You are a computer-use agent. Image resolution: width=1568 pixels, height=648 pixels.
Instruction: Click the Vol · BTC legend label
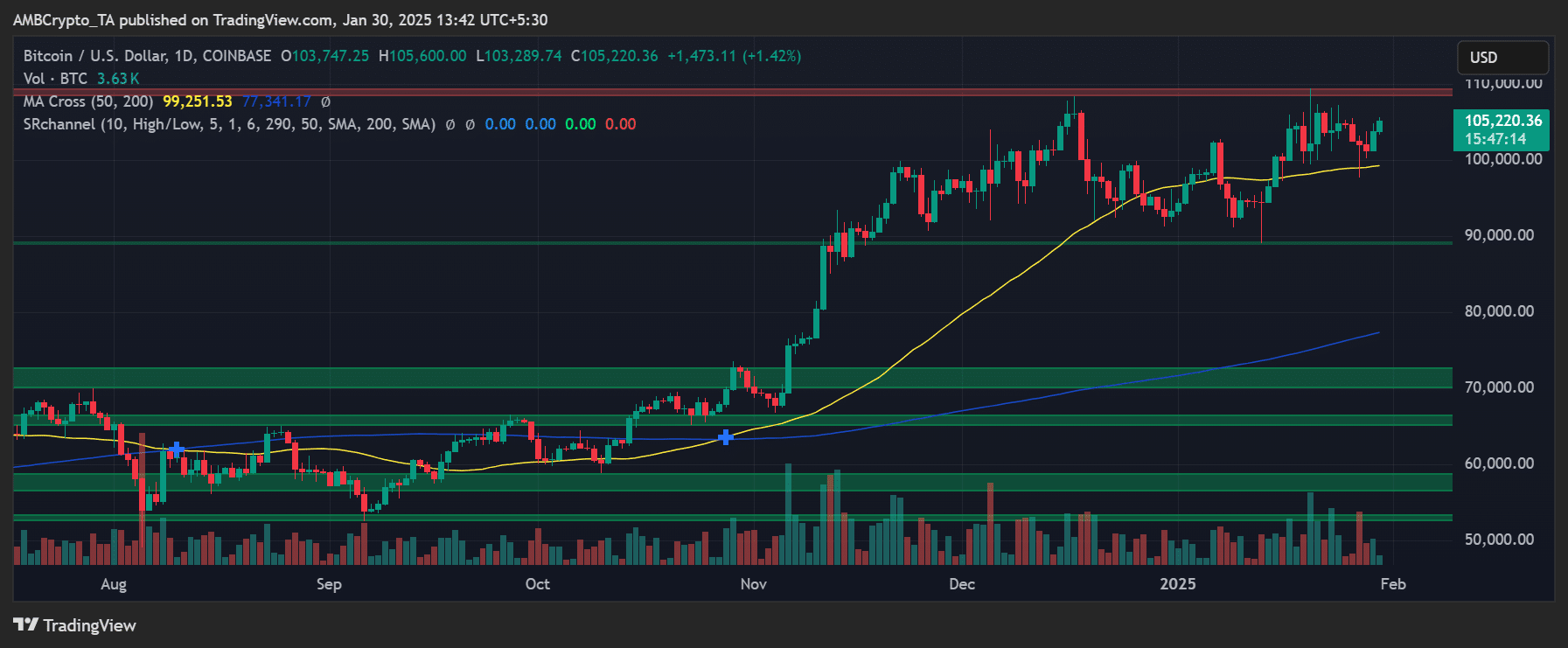[x=55, y=79]
